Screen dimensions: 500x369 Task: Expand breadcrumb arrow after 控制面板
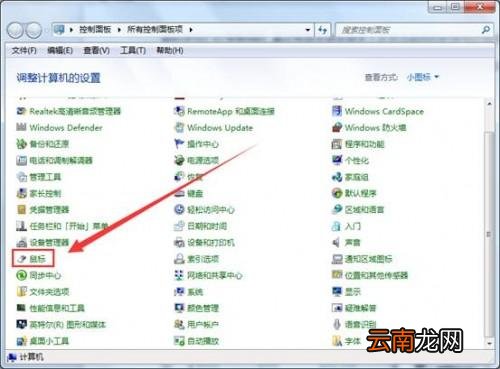(x=119, y=30)
